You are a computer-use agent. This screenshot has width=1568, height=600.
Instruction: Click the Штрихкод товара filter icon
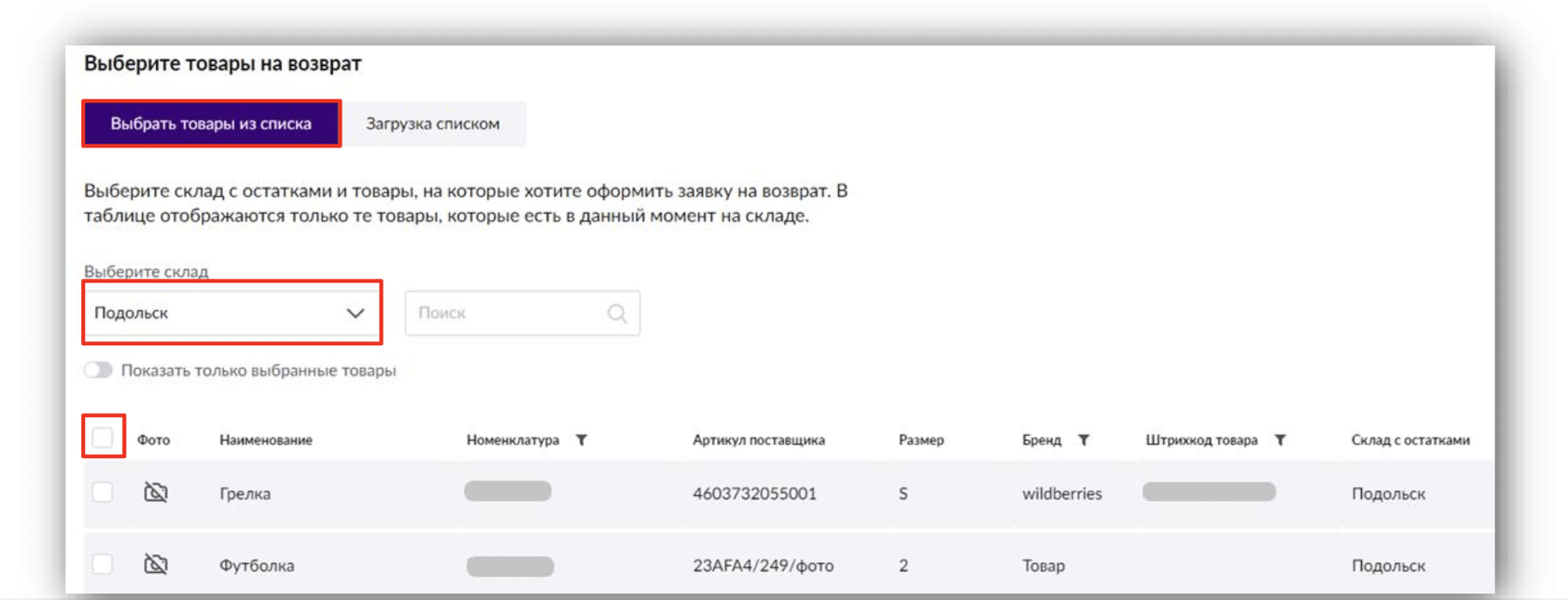[1281, 440]
